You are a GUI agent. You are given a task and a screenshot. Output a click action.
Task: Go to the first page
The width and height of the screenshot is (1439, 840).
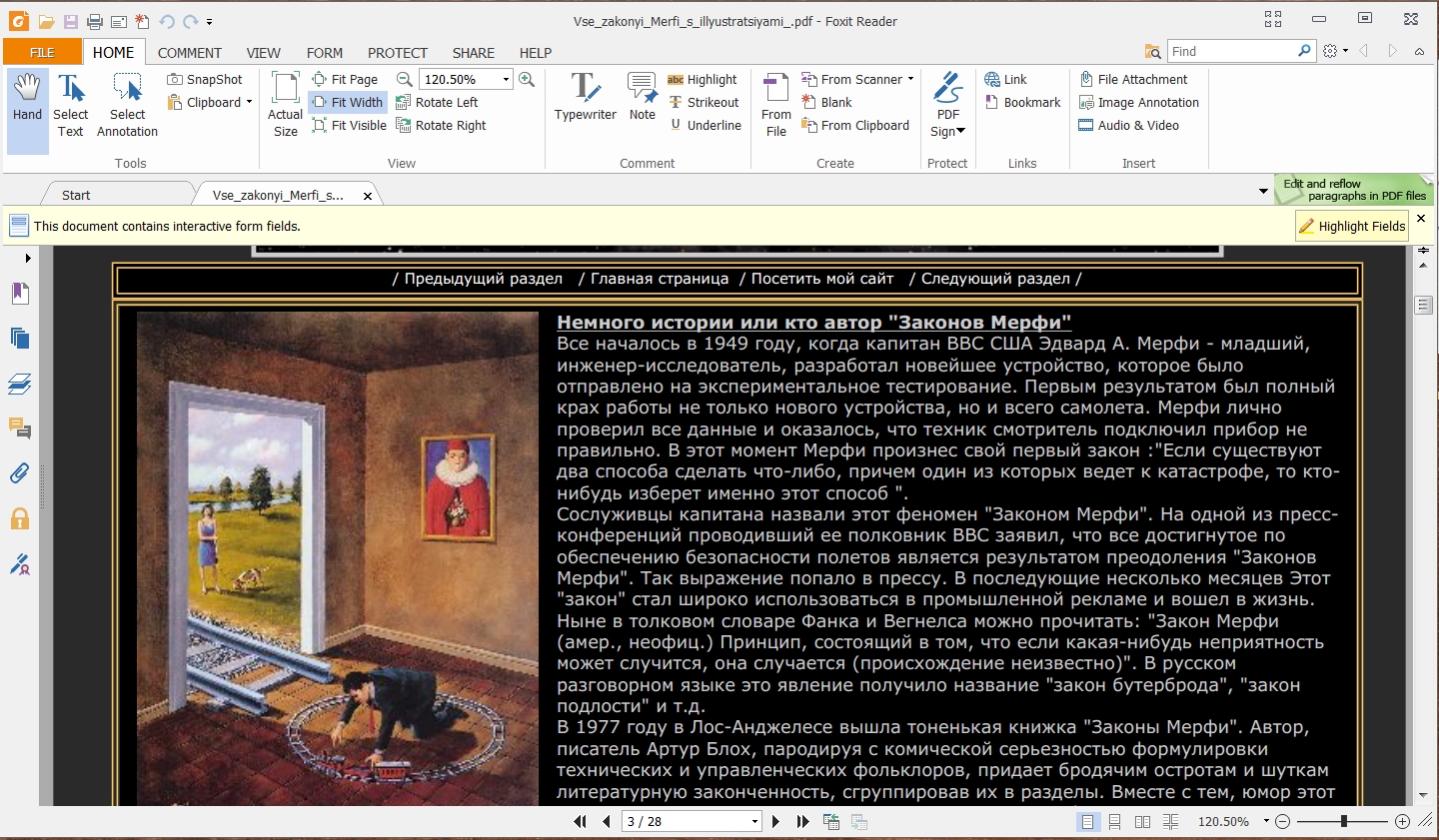pyautogui.click(x=580, y=821)
